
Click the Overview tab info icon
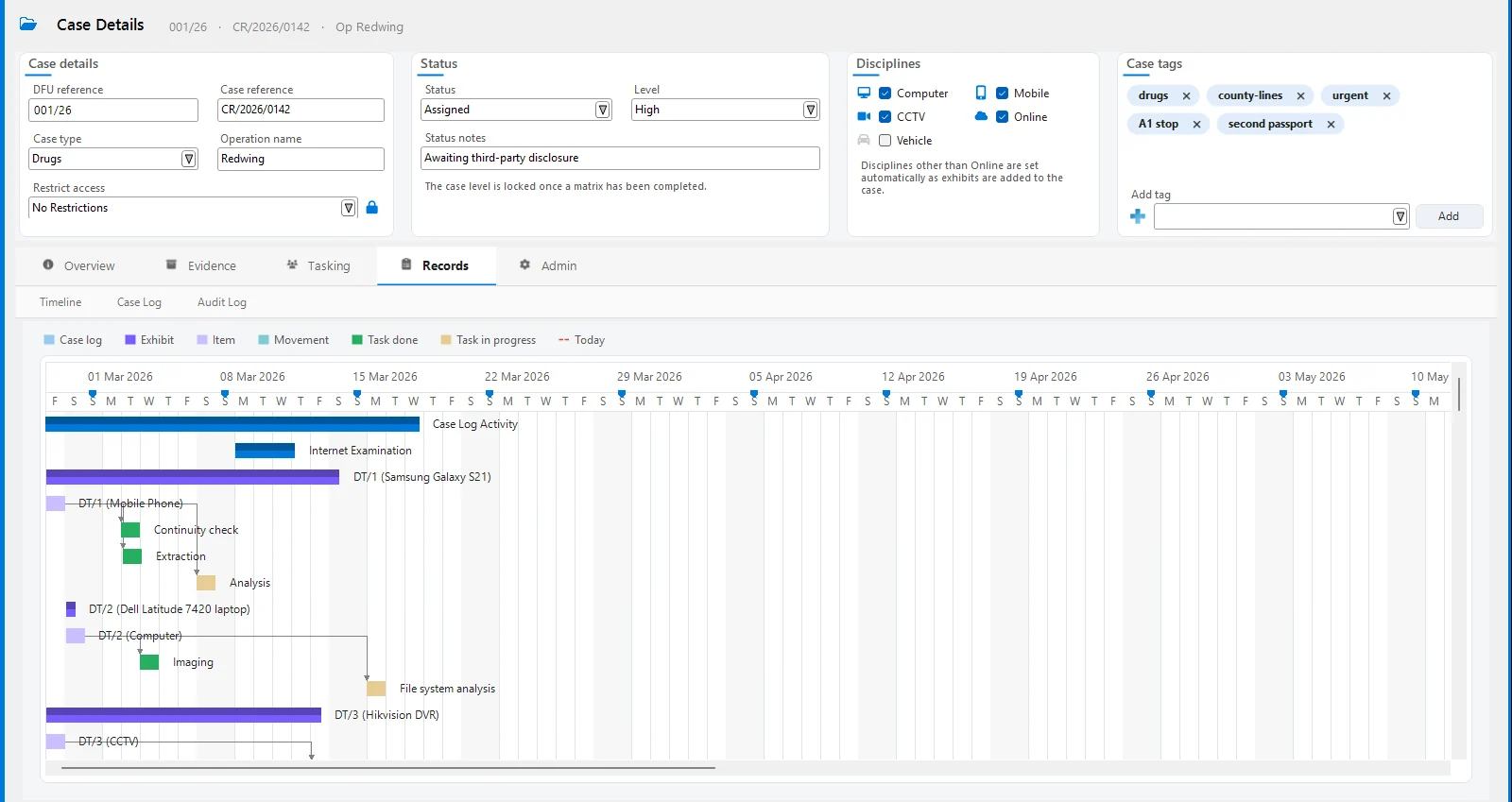pos(48,264)
